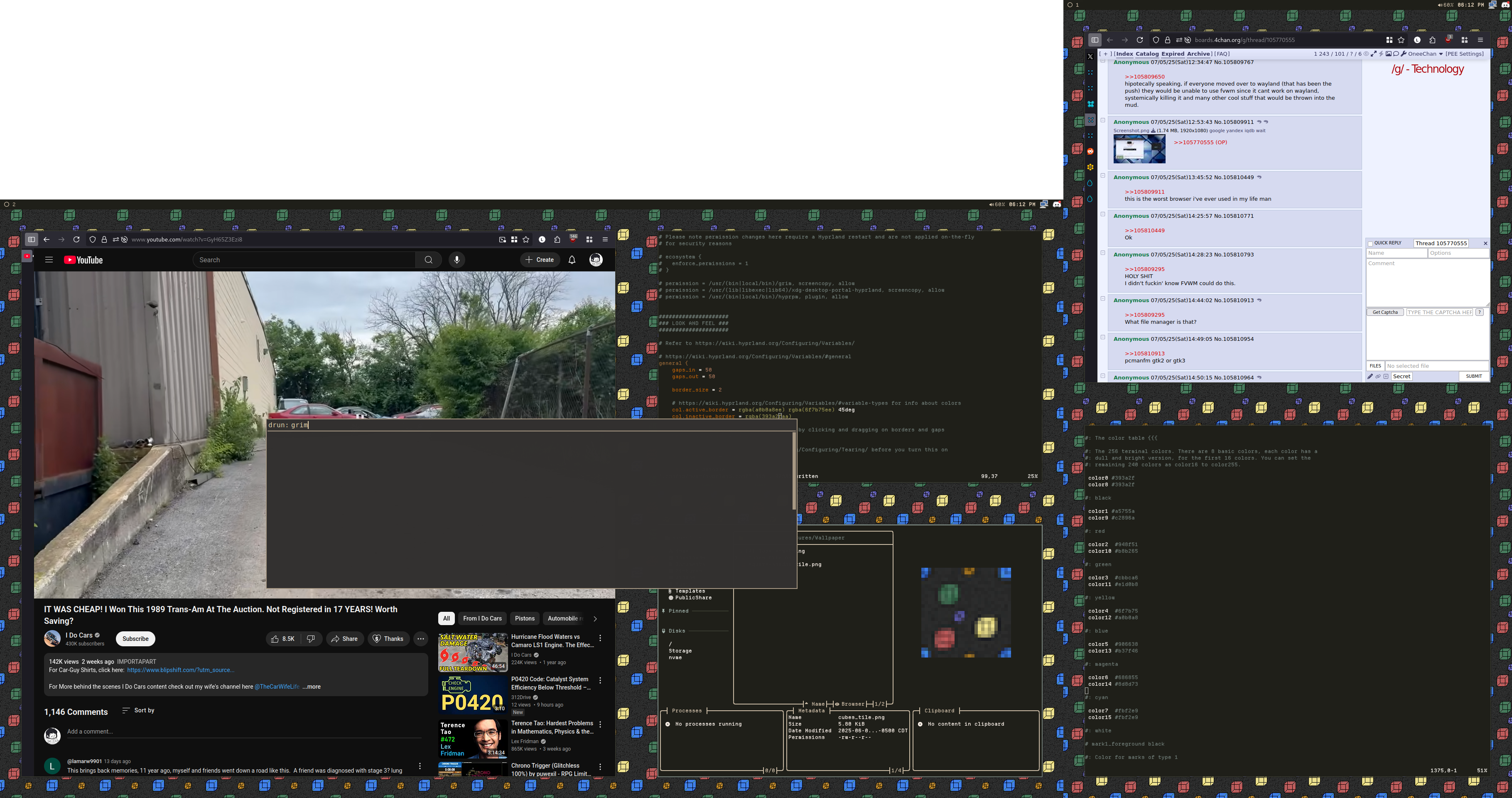This screenshot has height=798, width=1512.
Task: Click the YouTube search magnifier button
Action: (429, 259)
